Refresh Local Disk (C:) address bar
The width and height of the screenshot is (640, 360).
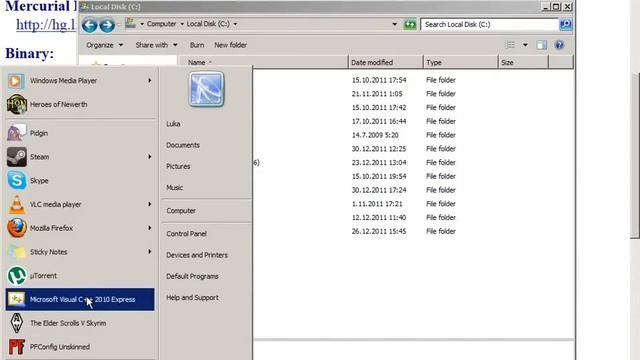tap(410, 24)
